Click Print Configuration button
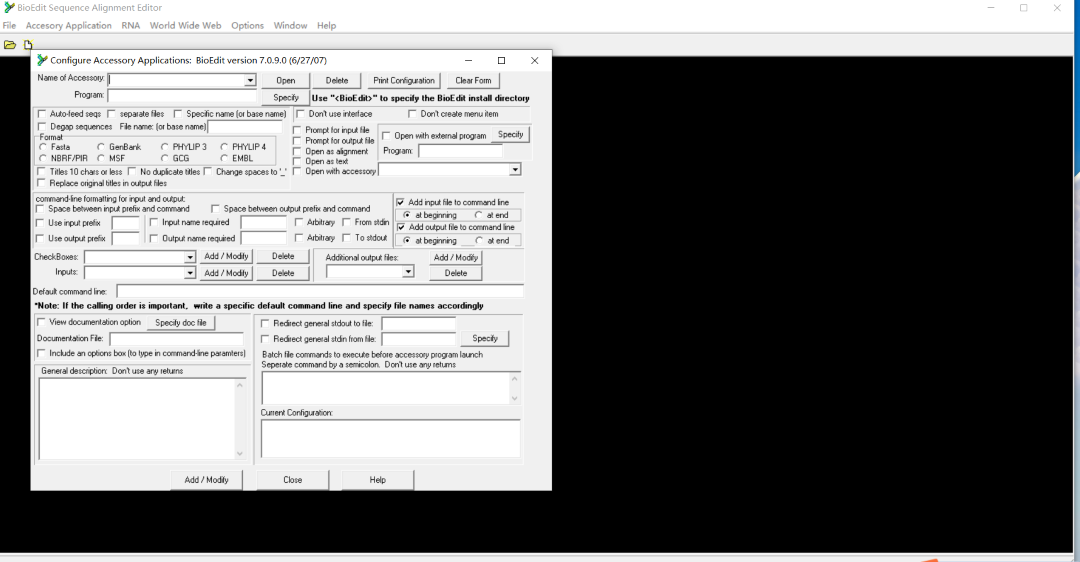 404,81
